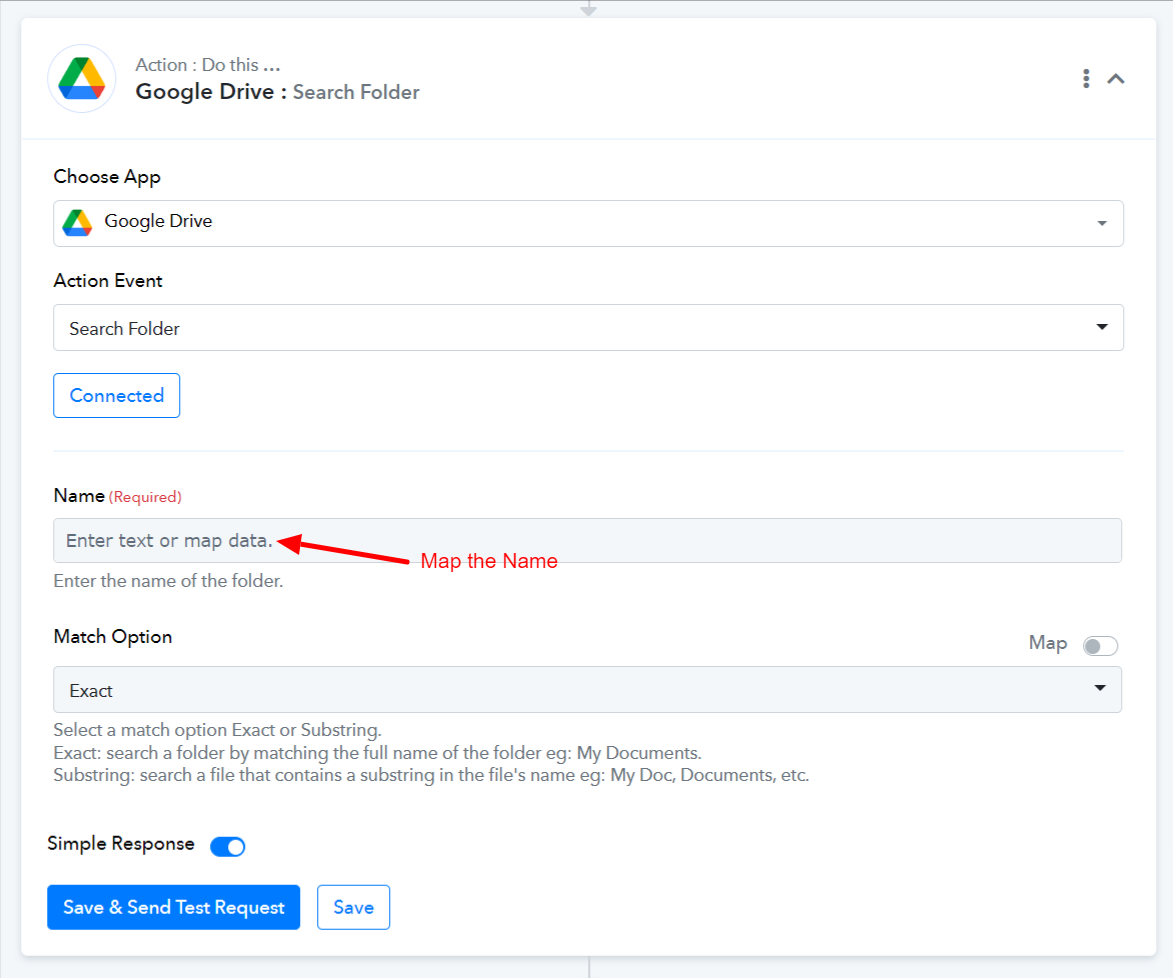
Task: Click the 'Enter the name of the folder.' hint
Action: [168, 581]
